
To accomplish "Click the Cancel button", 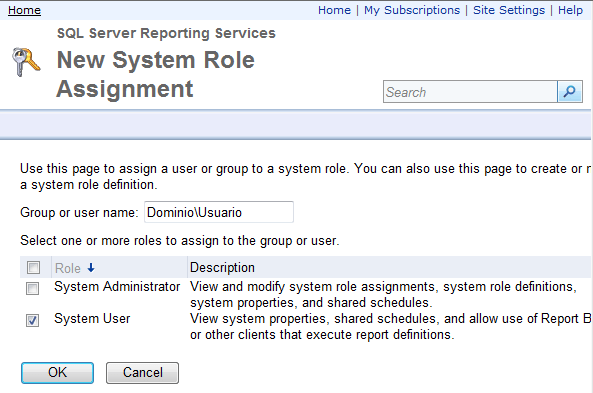I will tap(142, 373).
